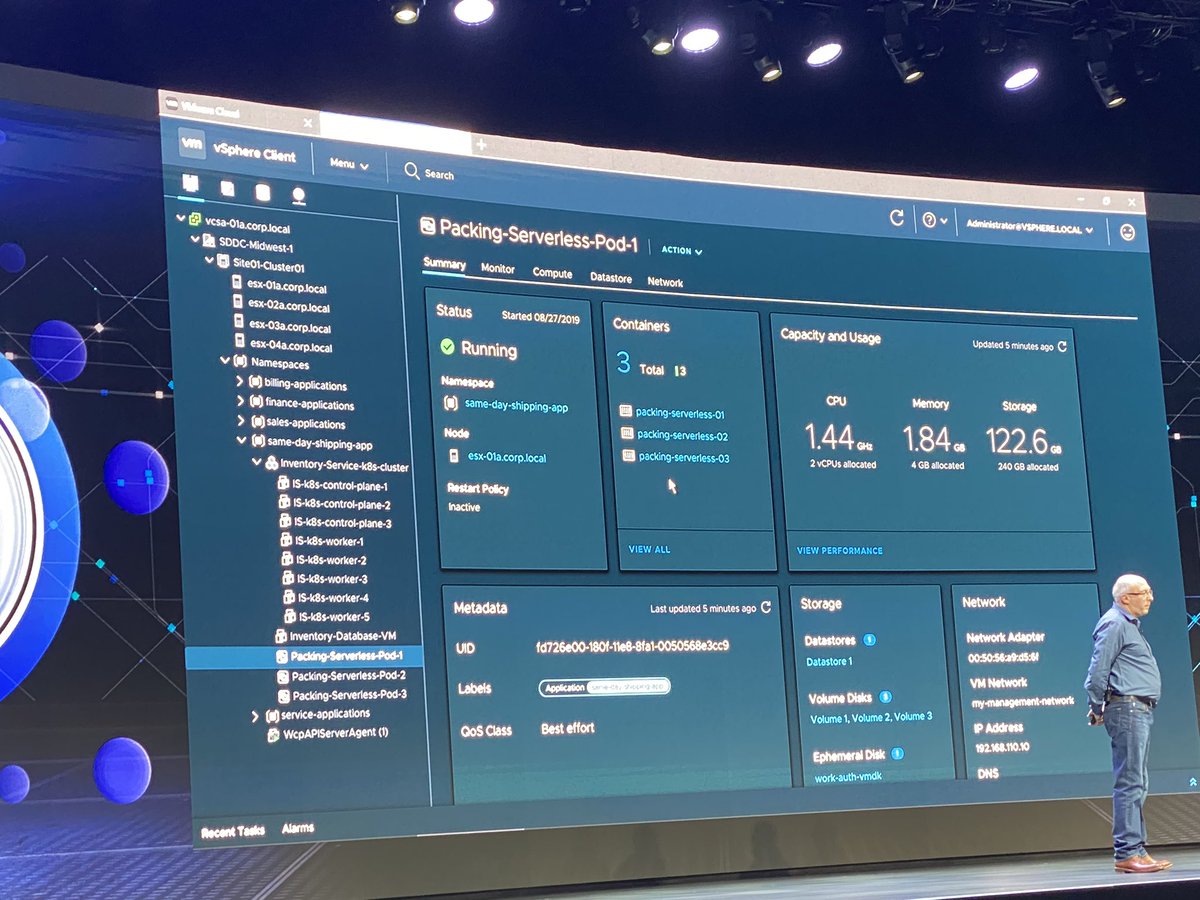1200x900 pixels.
Task: Open the VMs and Templates inventory icon
Action: pyautogui.click(x=227, y=189)
